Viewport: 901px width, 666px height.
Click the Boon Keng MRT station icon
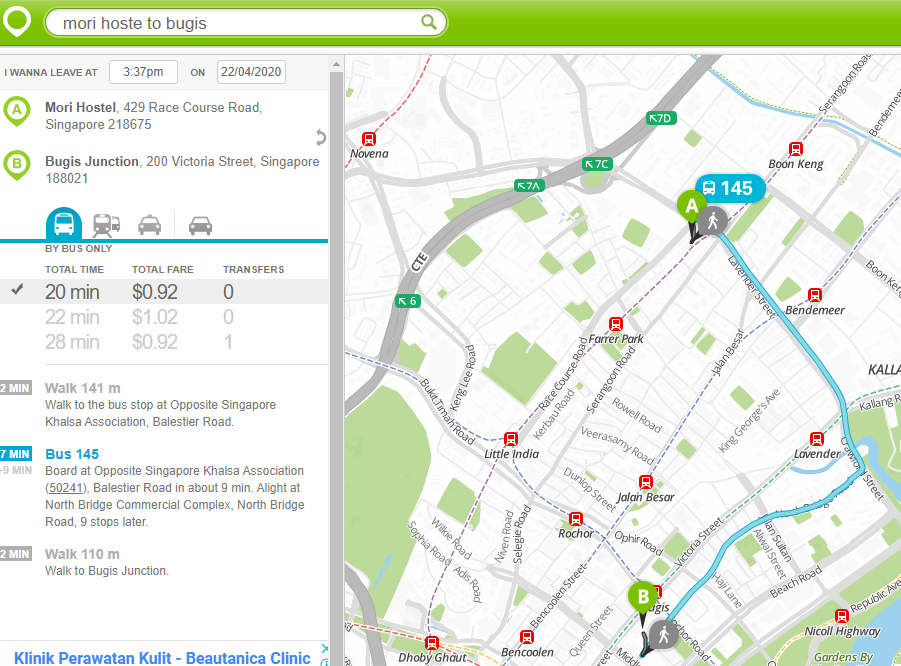coord(795,149)
